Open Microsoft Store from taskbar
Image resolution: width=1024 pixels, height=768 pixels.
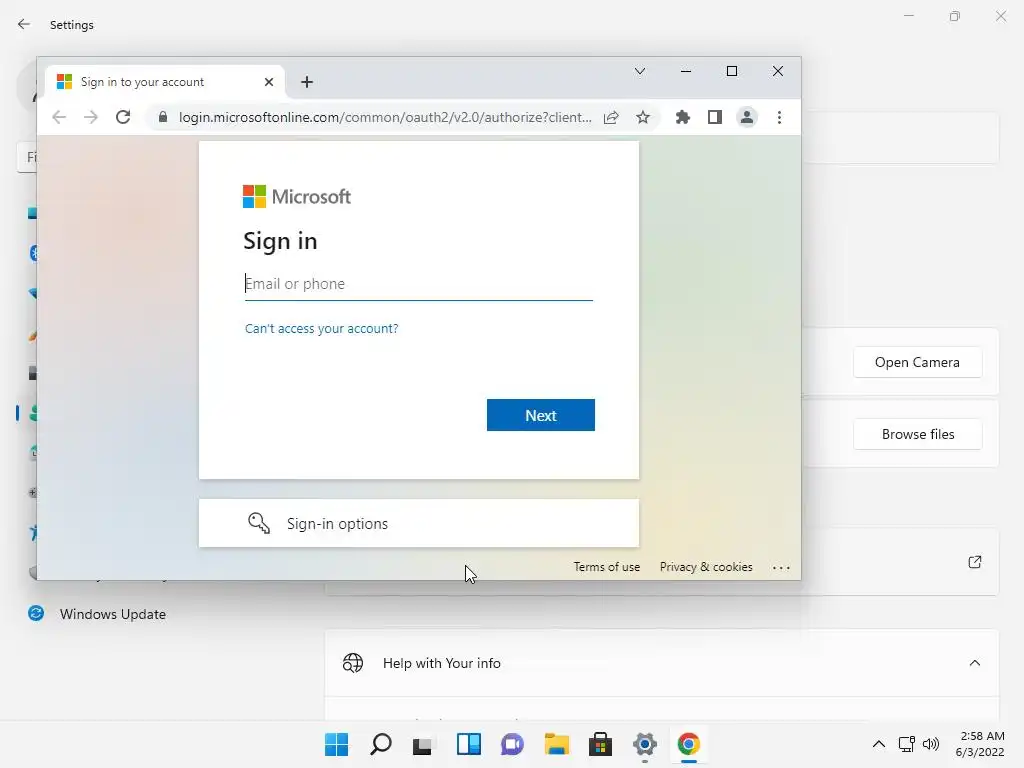point(600,744)
